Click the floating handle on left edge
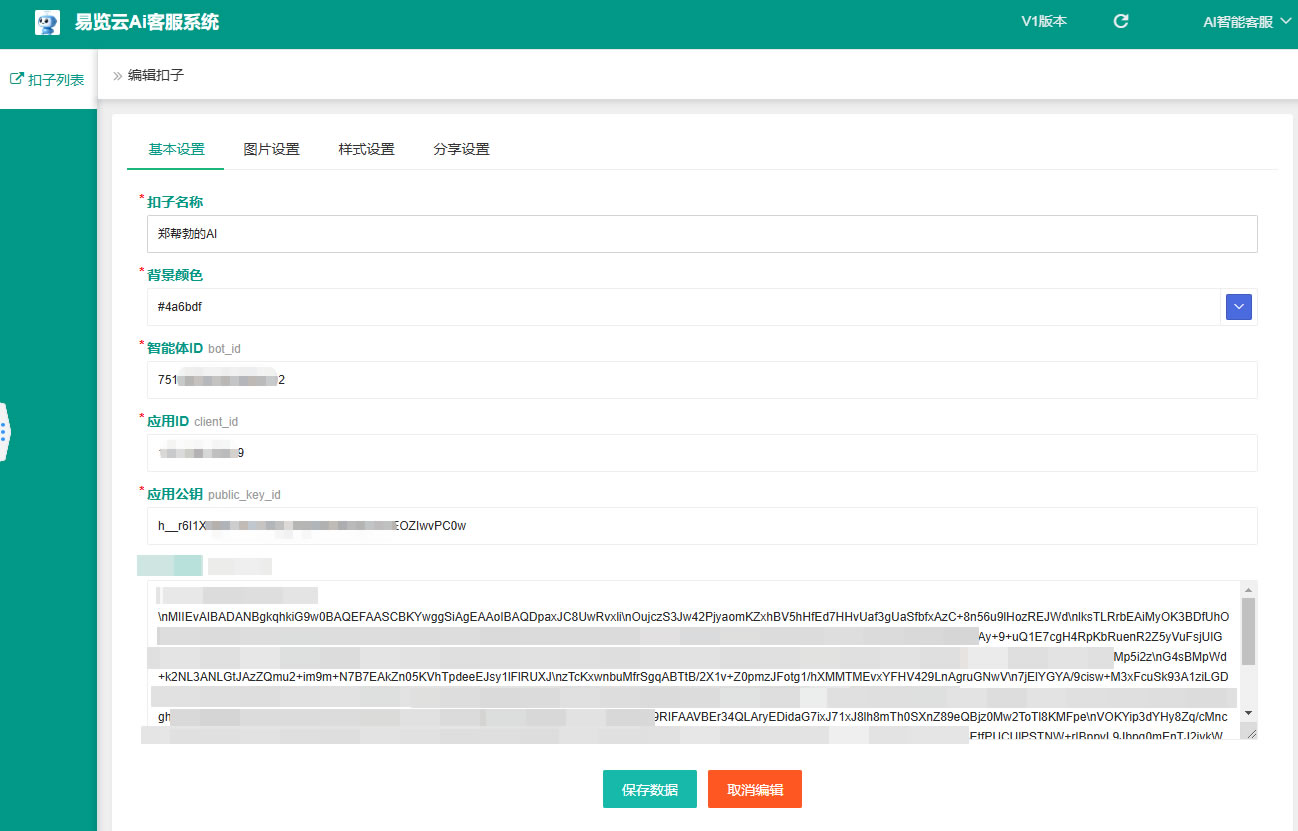 4,432
